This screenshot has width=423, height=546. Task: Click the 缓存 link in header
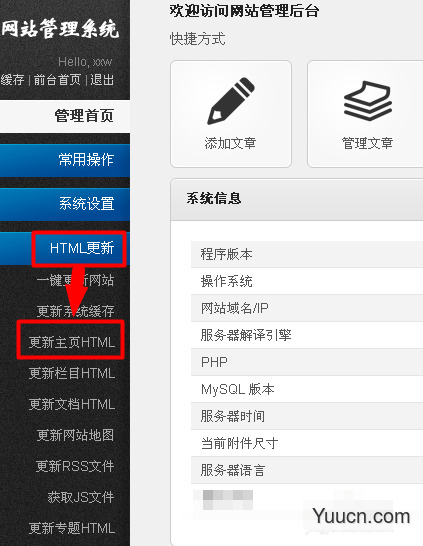tap(12, 80)
